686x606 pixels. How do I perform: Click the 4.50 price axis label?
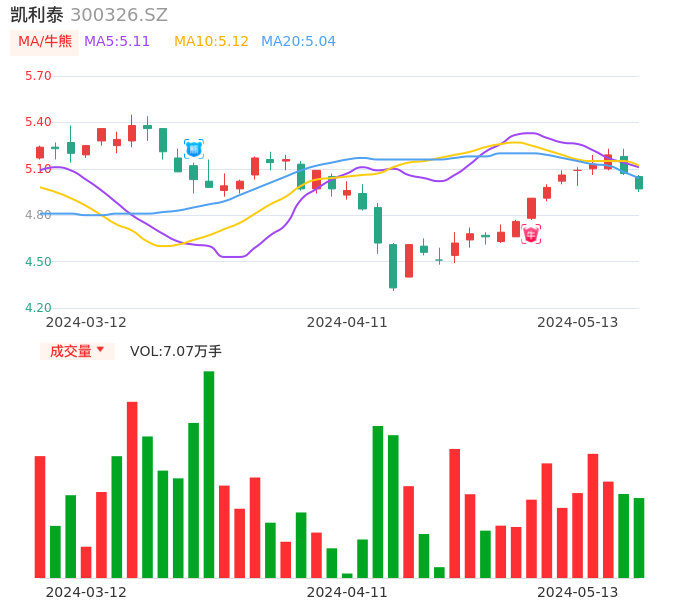(38, 262)
